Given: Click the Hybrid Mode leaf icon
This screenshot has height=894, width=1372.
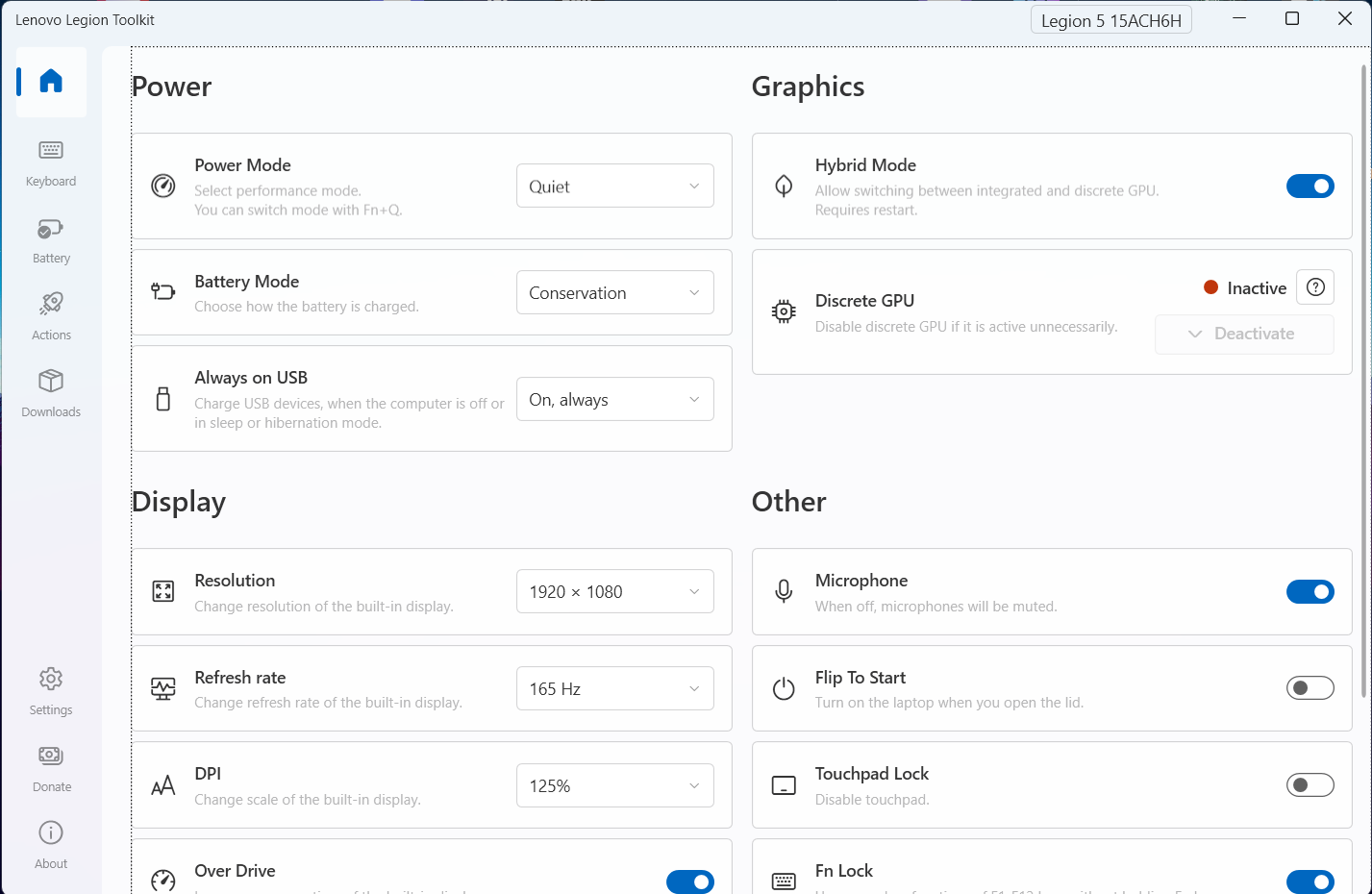Looking at the screenshot, I should click(x=784, y=186).
